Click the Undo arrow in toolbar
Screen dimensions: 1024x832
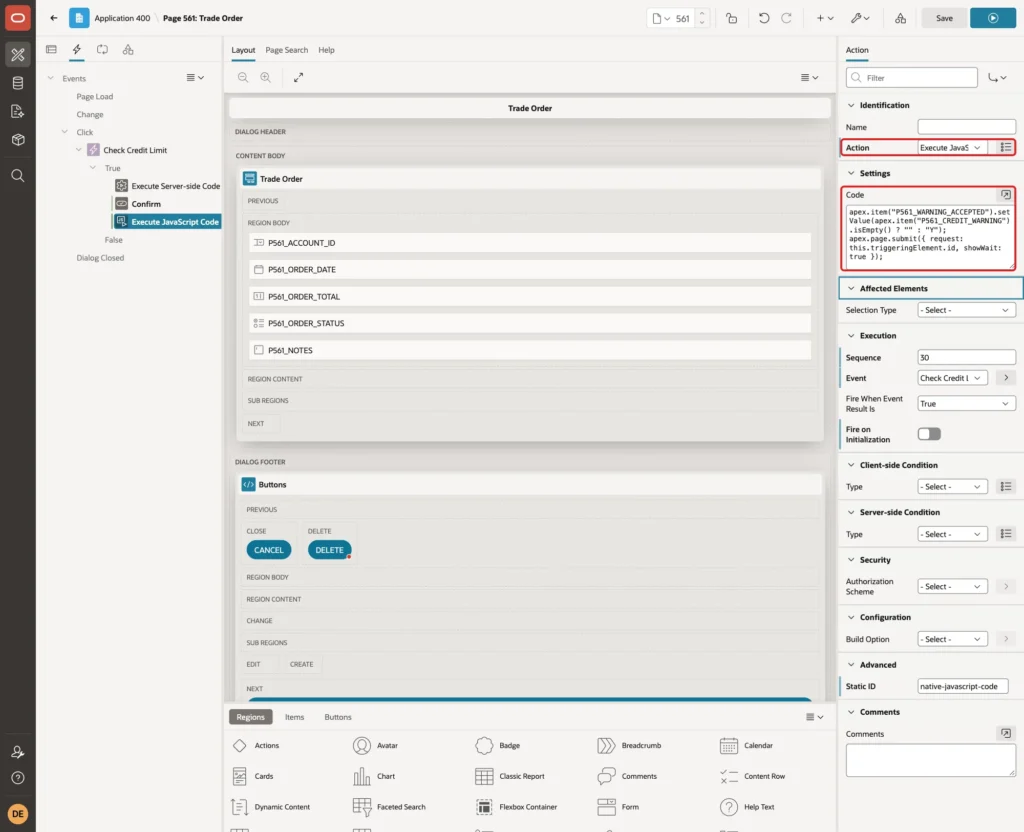point(763,18)
